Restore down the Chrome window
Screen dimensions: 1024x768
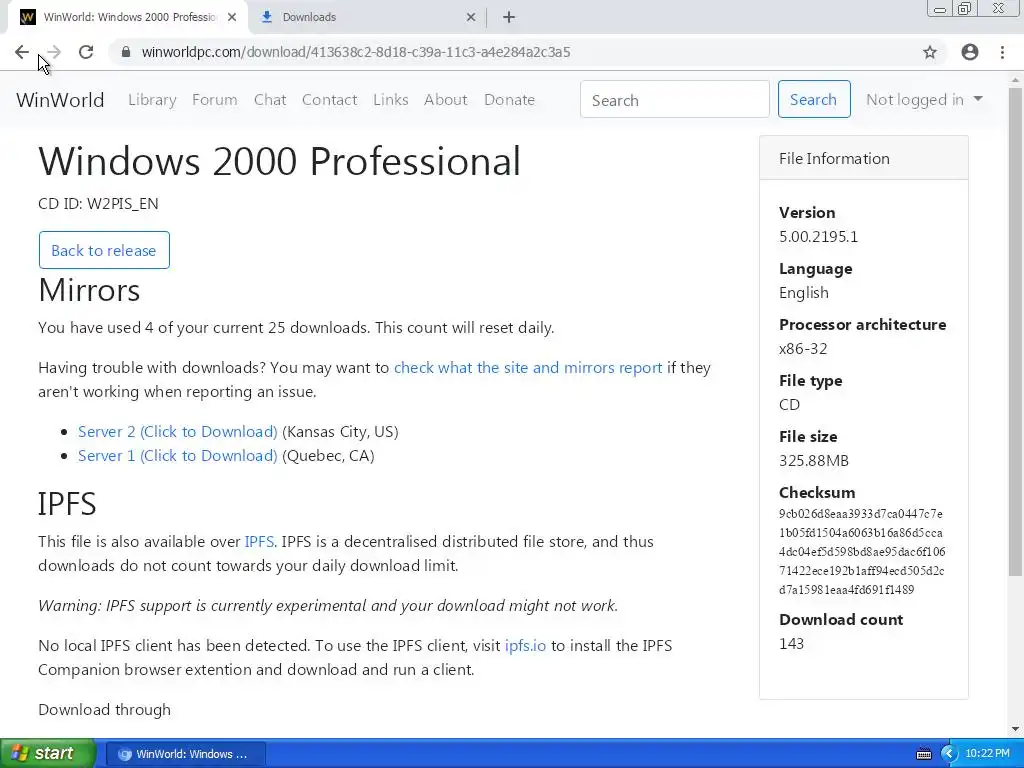964,8
